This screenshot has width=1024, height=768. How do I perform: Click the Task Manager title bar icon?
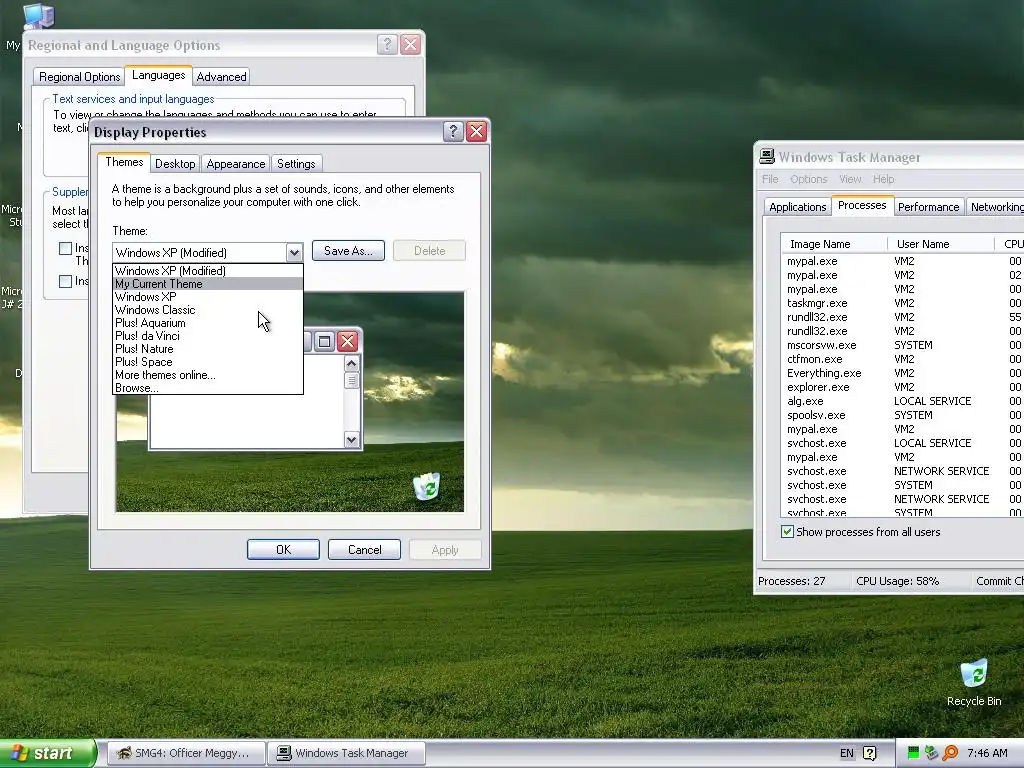click(x=767, y=156)
